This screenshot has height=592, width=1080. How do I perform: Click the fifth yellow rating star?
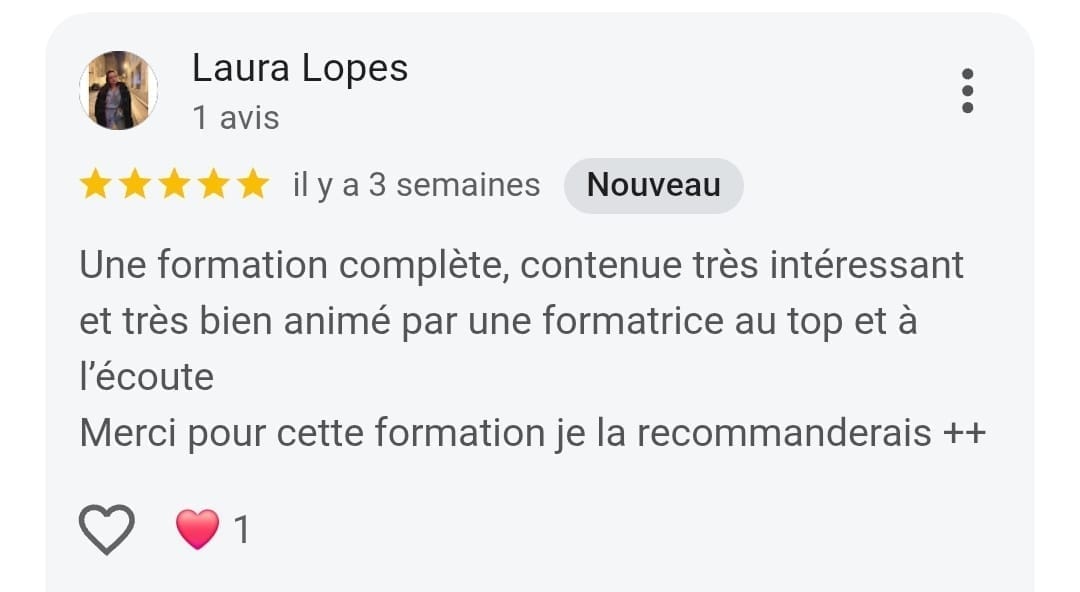253,185
